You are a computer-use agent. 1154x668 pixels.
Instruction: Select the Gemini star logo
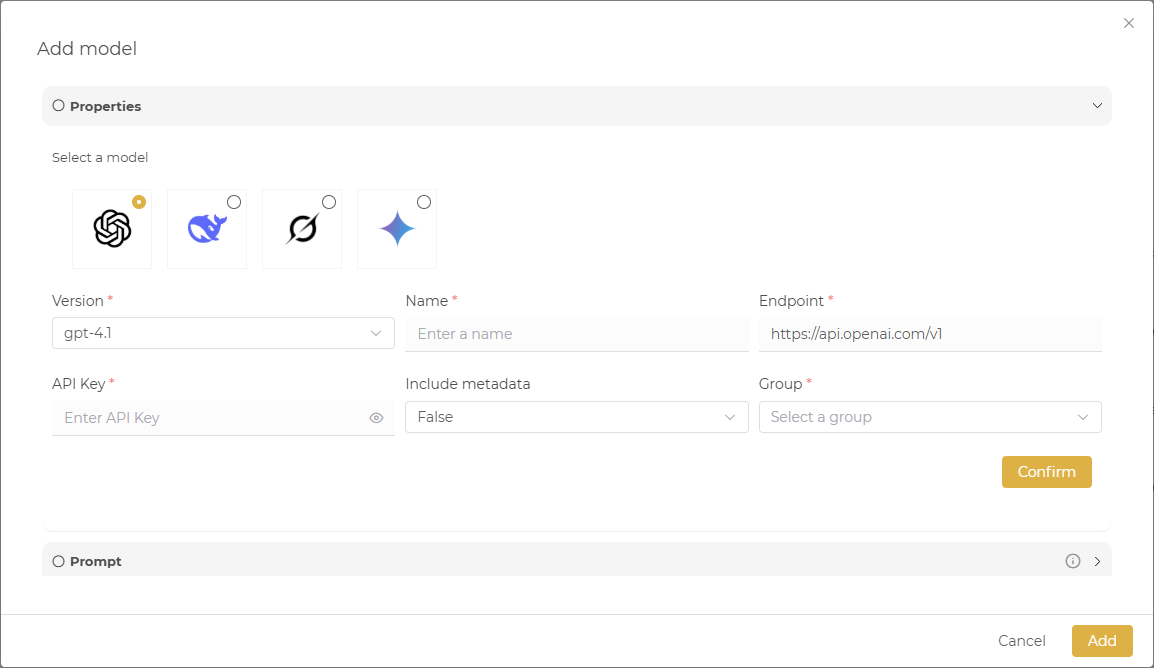pyautogui.click(x=397, y=229)
